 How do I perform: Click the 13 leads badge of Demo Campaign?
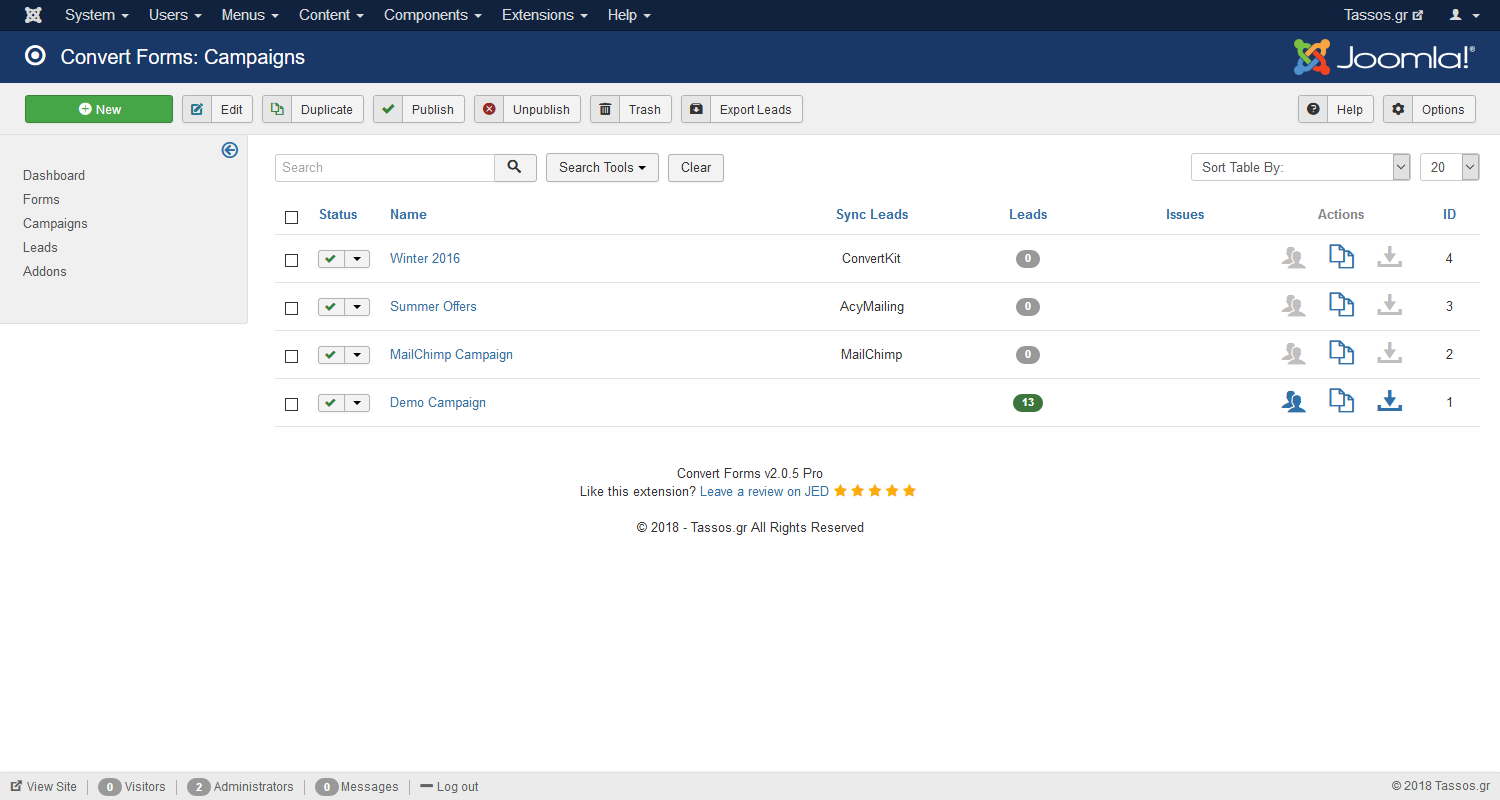pos(1028,403)
